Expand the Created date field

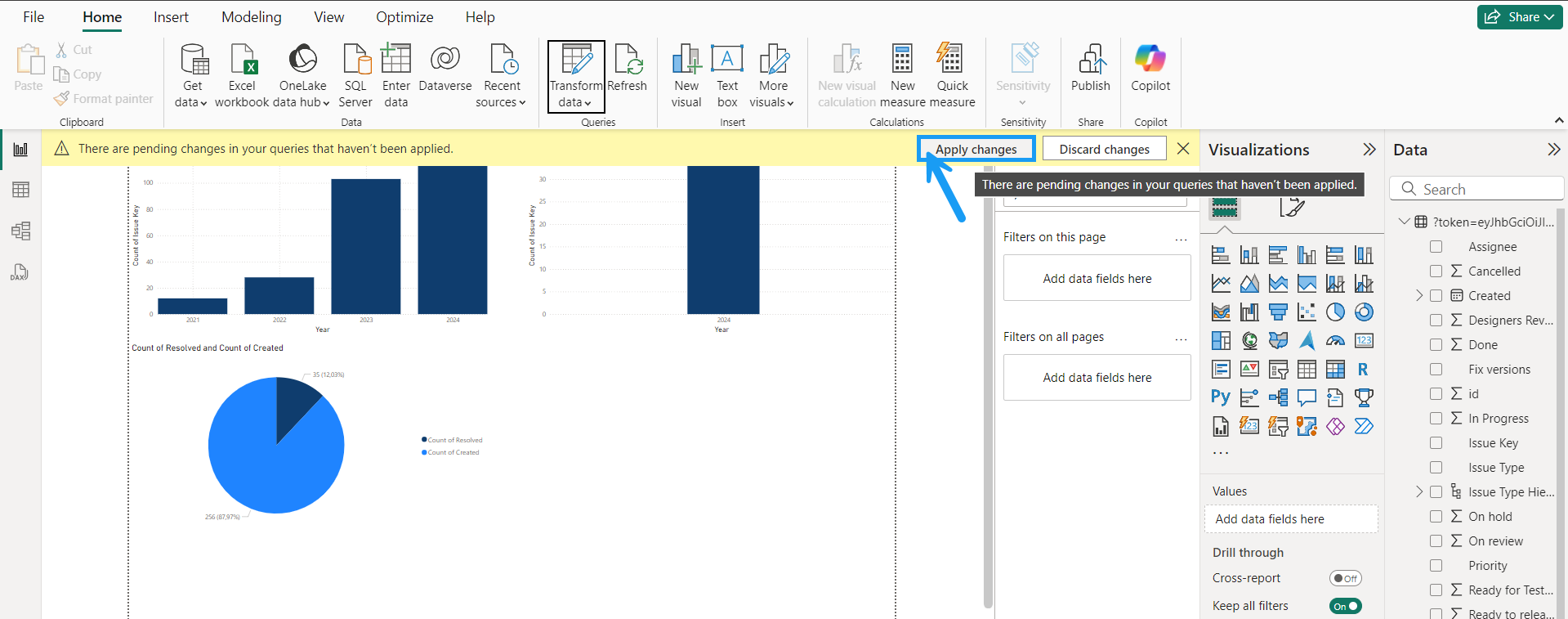[x=1419, y=296]
